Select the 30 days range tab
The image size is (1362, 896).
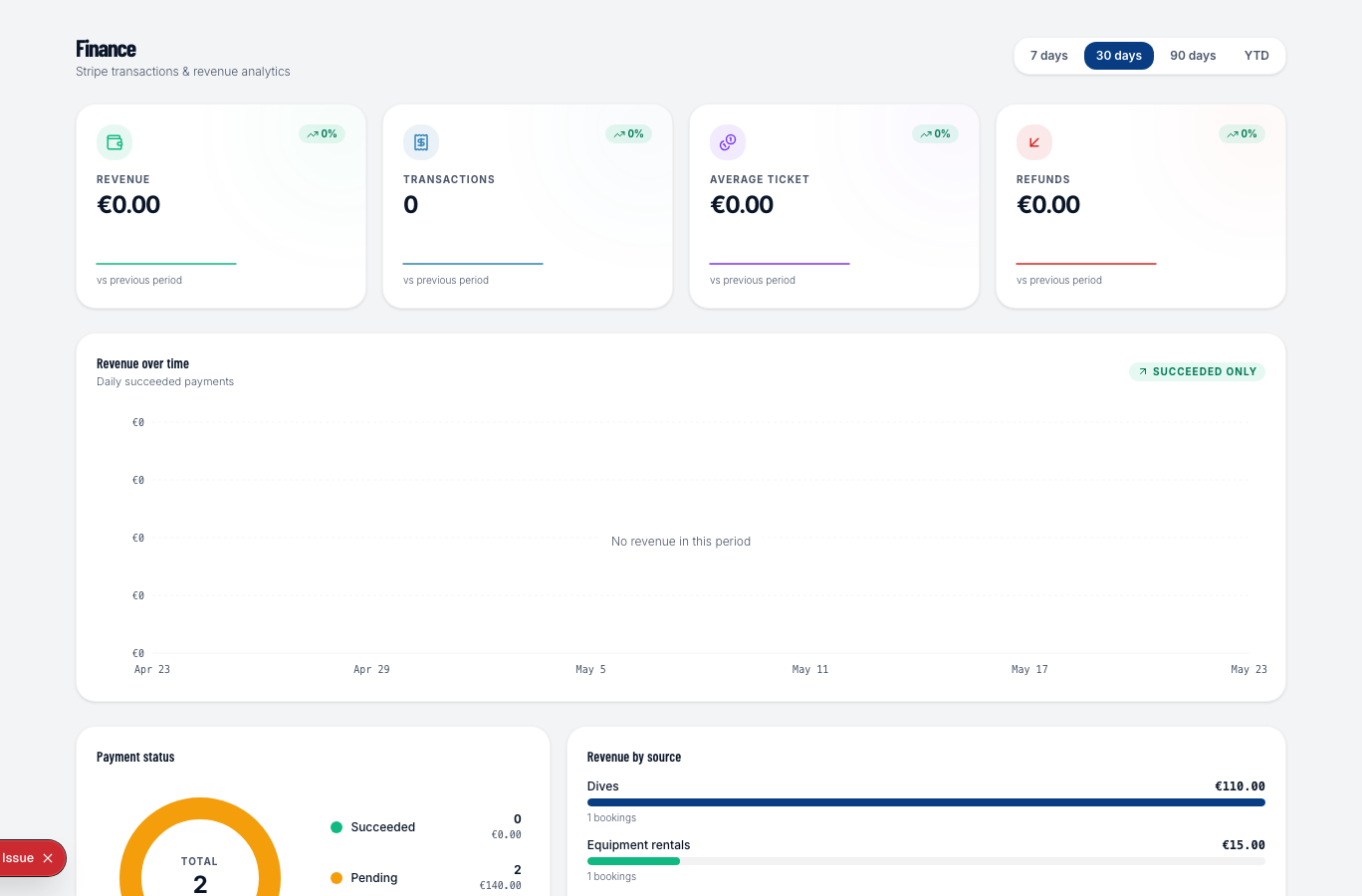click(x=1119, y=56)
